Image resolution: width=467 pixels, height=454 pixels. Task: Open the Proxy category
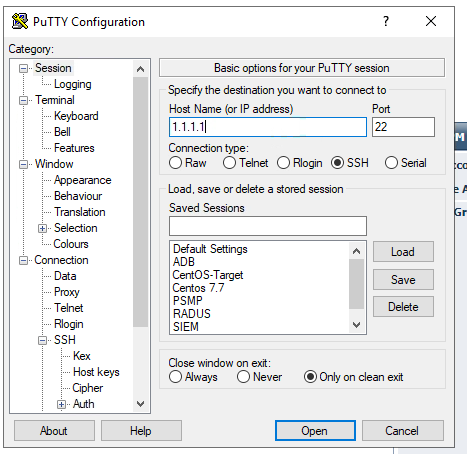click(67, 292)
